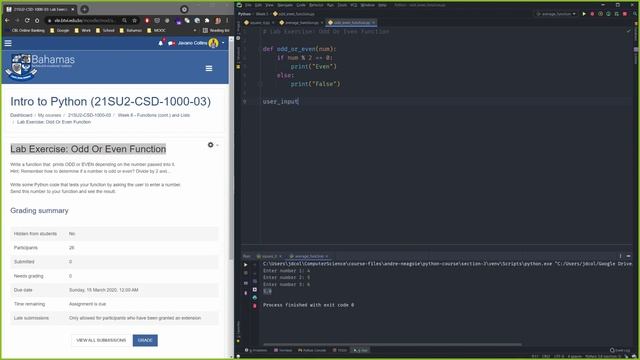Reload the page in Chrome
Image resolution: width=640 pixels, height=360 pixels.
point(27,20)
